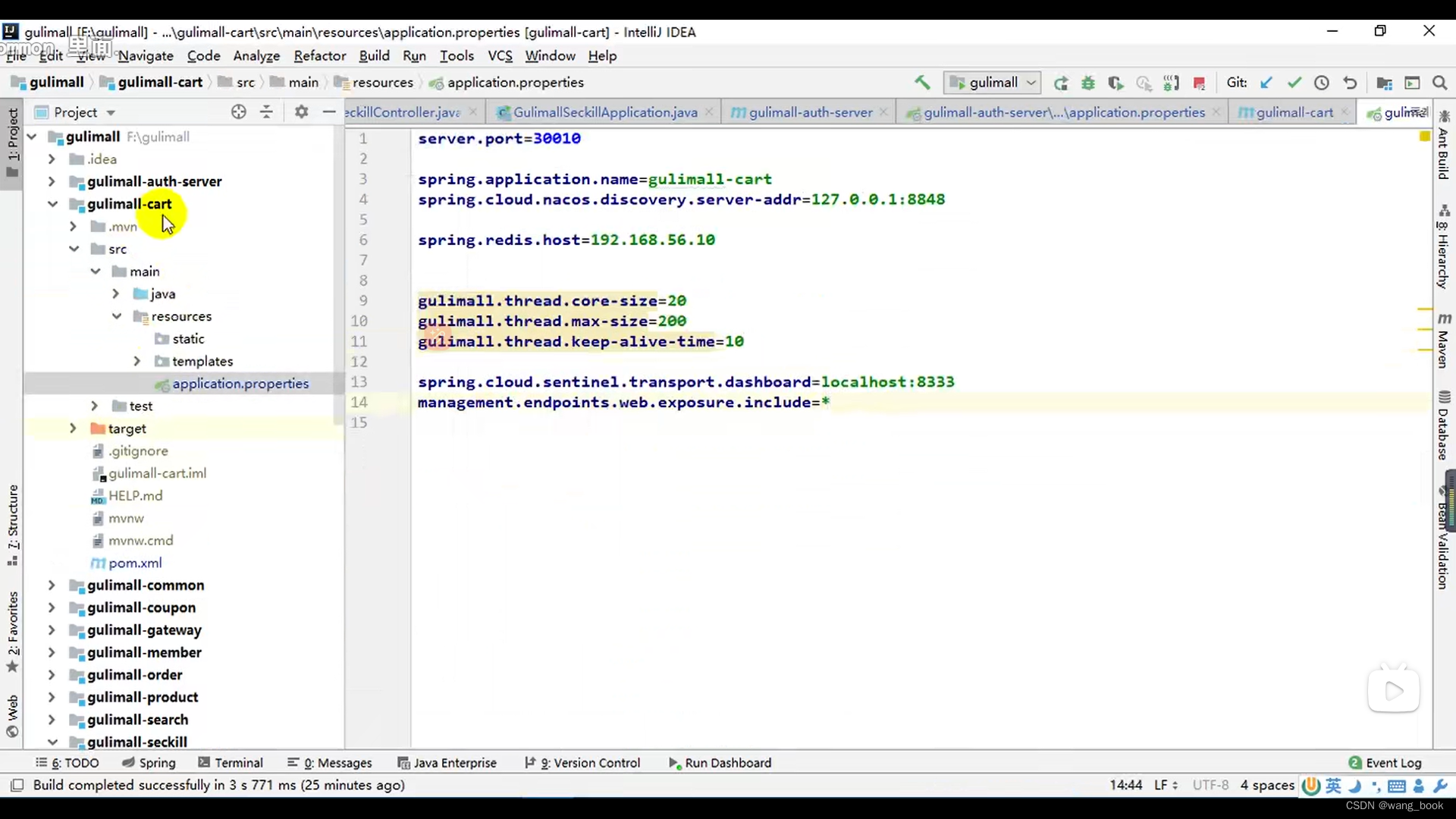The height and width of the screenshot is (819, 1456).
Task: Collapse all nodes in Project panel
Action: click(266, 112)
